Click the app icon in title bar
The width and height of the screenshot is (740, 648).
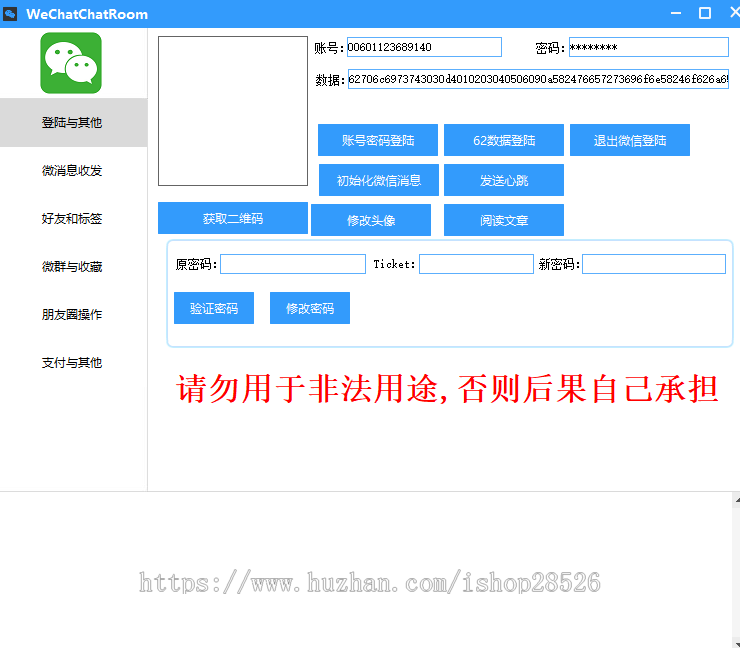(x=10, y=14)
